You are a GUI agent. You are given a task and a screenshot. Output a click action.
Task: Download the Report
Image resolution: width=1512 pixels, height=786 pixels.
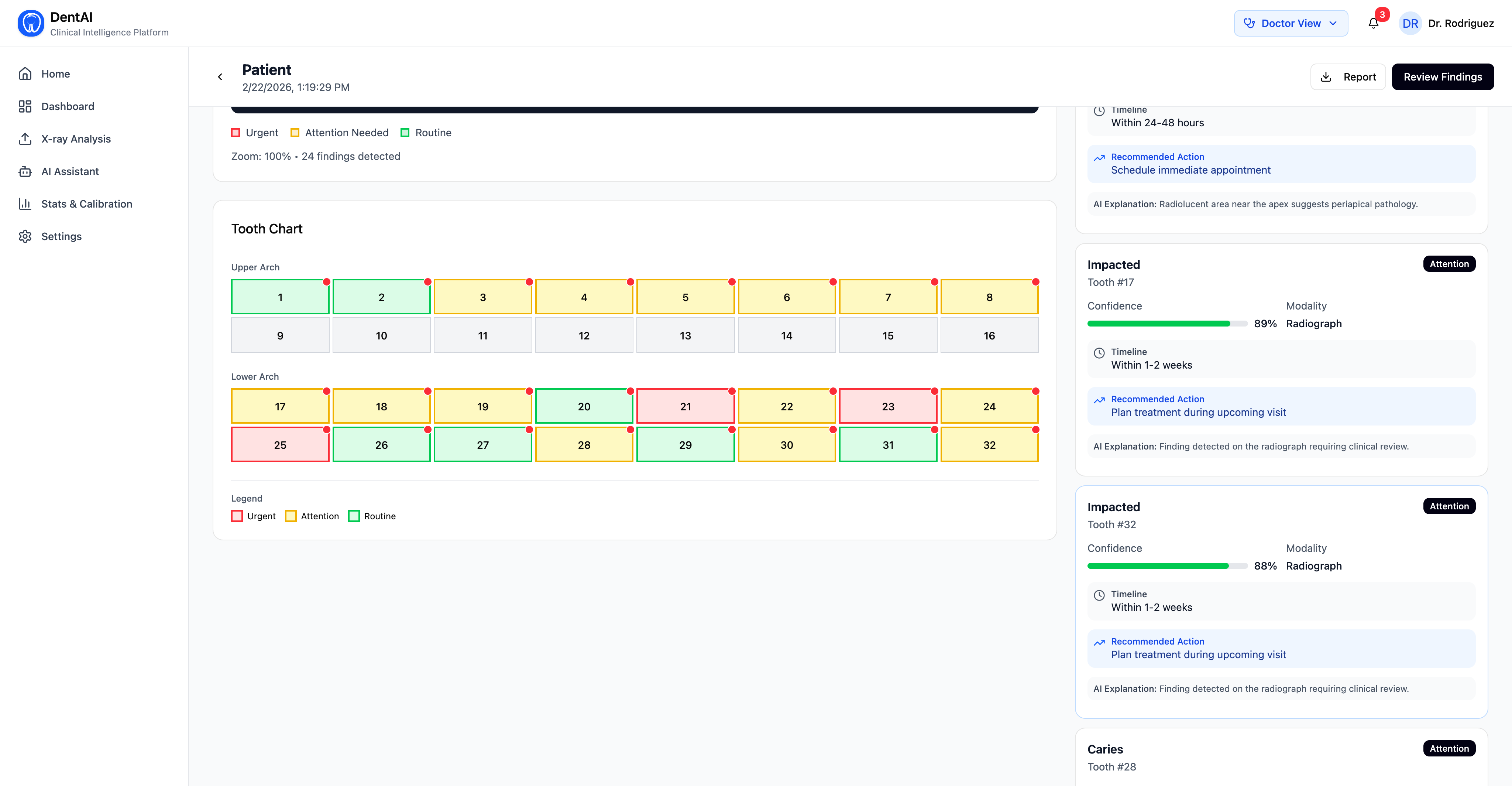pyautogui.click(x=1348, y=77)
